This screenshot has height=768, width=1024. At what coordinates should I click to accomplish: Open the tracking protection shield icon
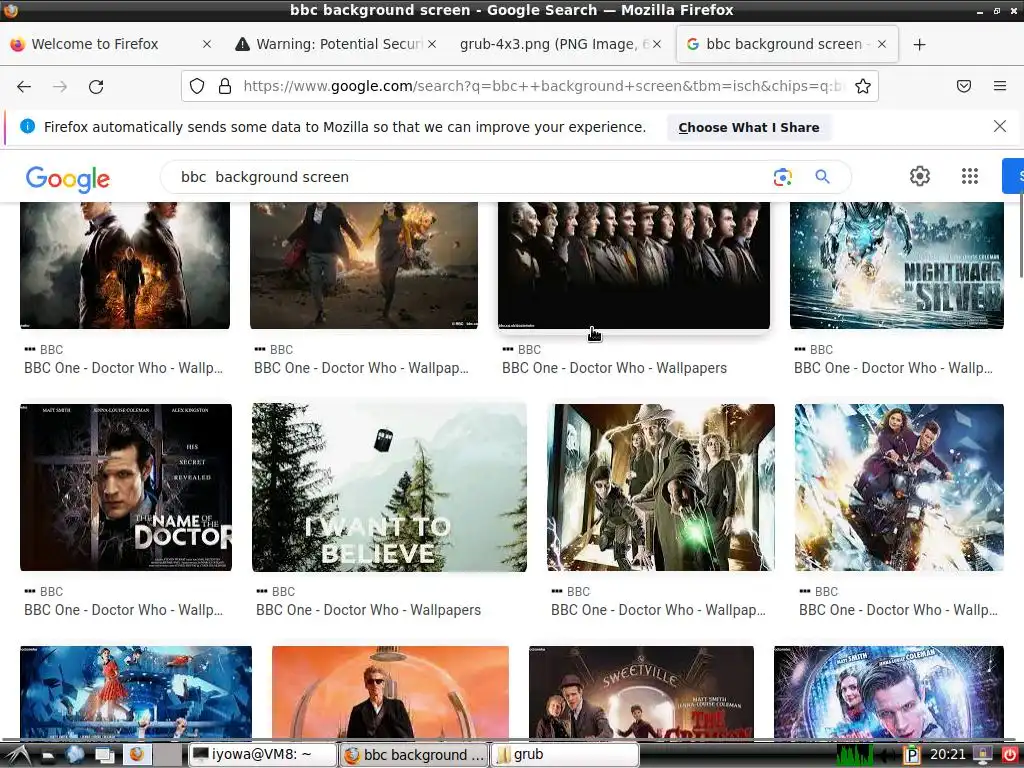click(197, 86)
